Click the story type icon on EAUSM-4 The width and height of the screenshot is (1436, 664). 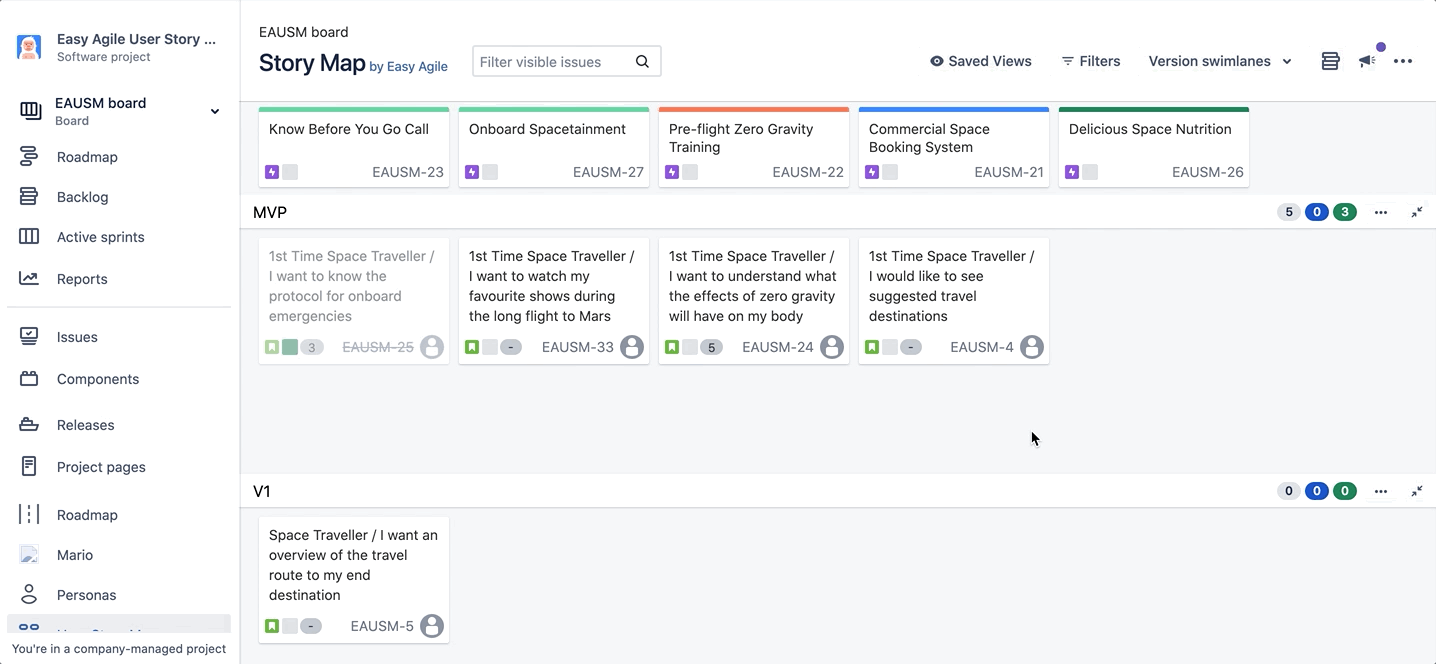(x=872, y=347)
